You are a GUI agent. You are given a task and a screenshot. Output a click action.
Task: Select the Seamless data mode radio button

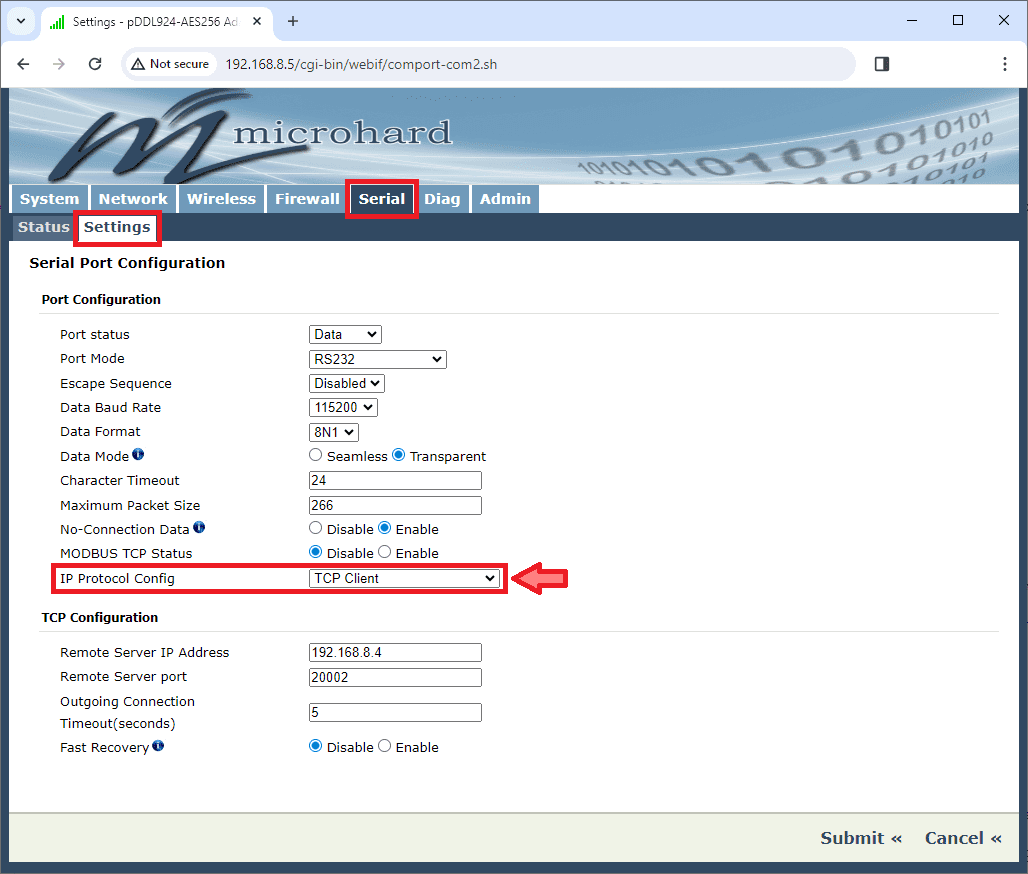316,456
